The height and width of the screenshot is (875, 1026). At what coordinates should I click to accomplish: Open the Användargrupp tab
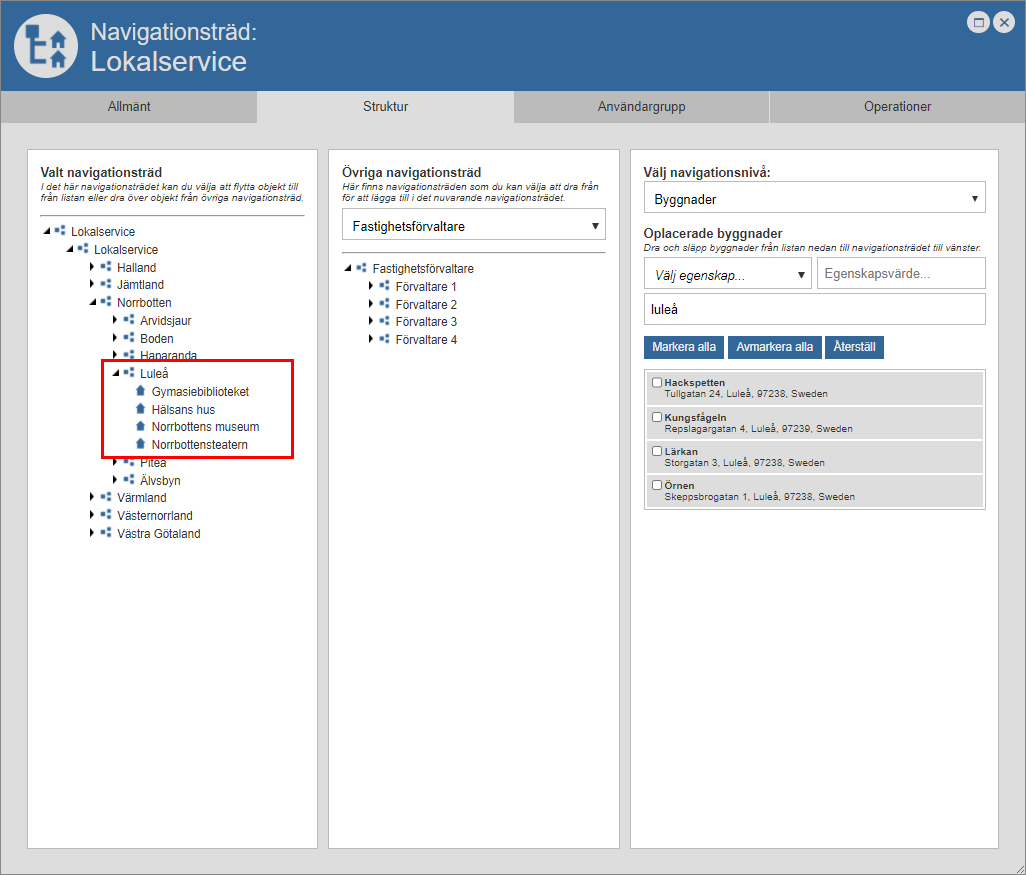click(641, 107)
